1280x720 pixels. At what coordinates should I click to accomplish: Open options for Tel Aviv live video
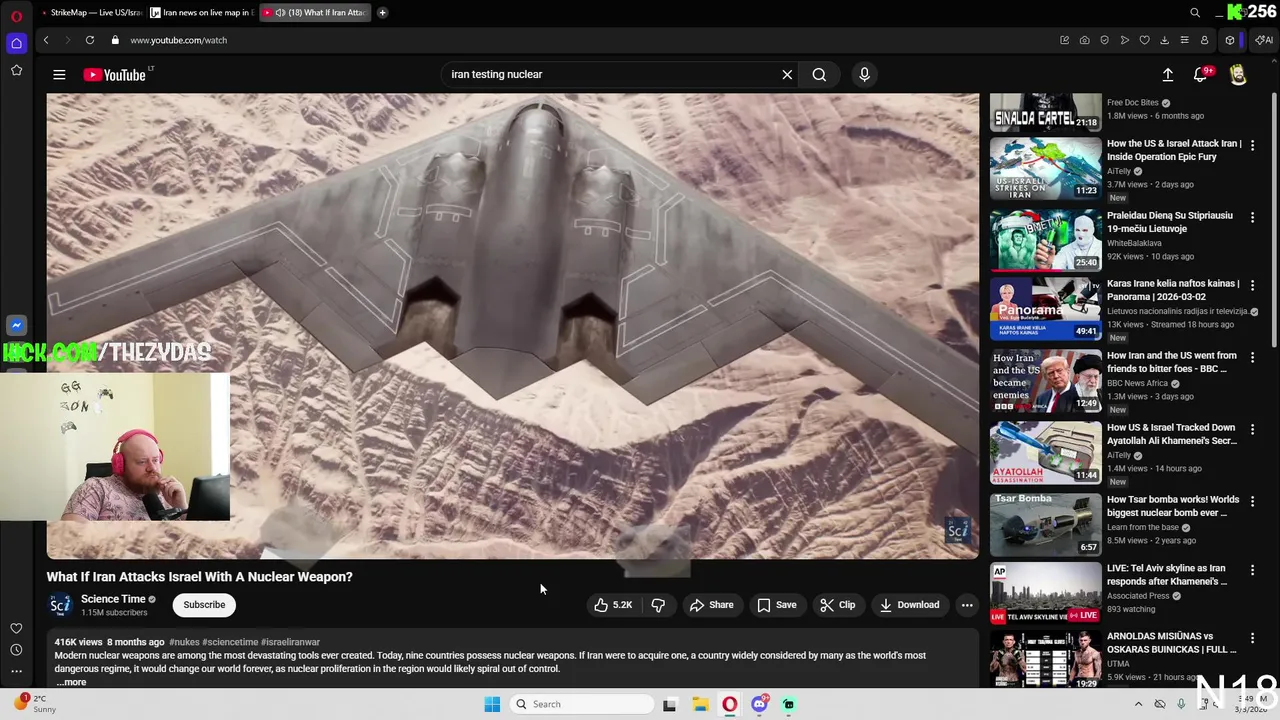(1252, 570)
